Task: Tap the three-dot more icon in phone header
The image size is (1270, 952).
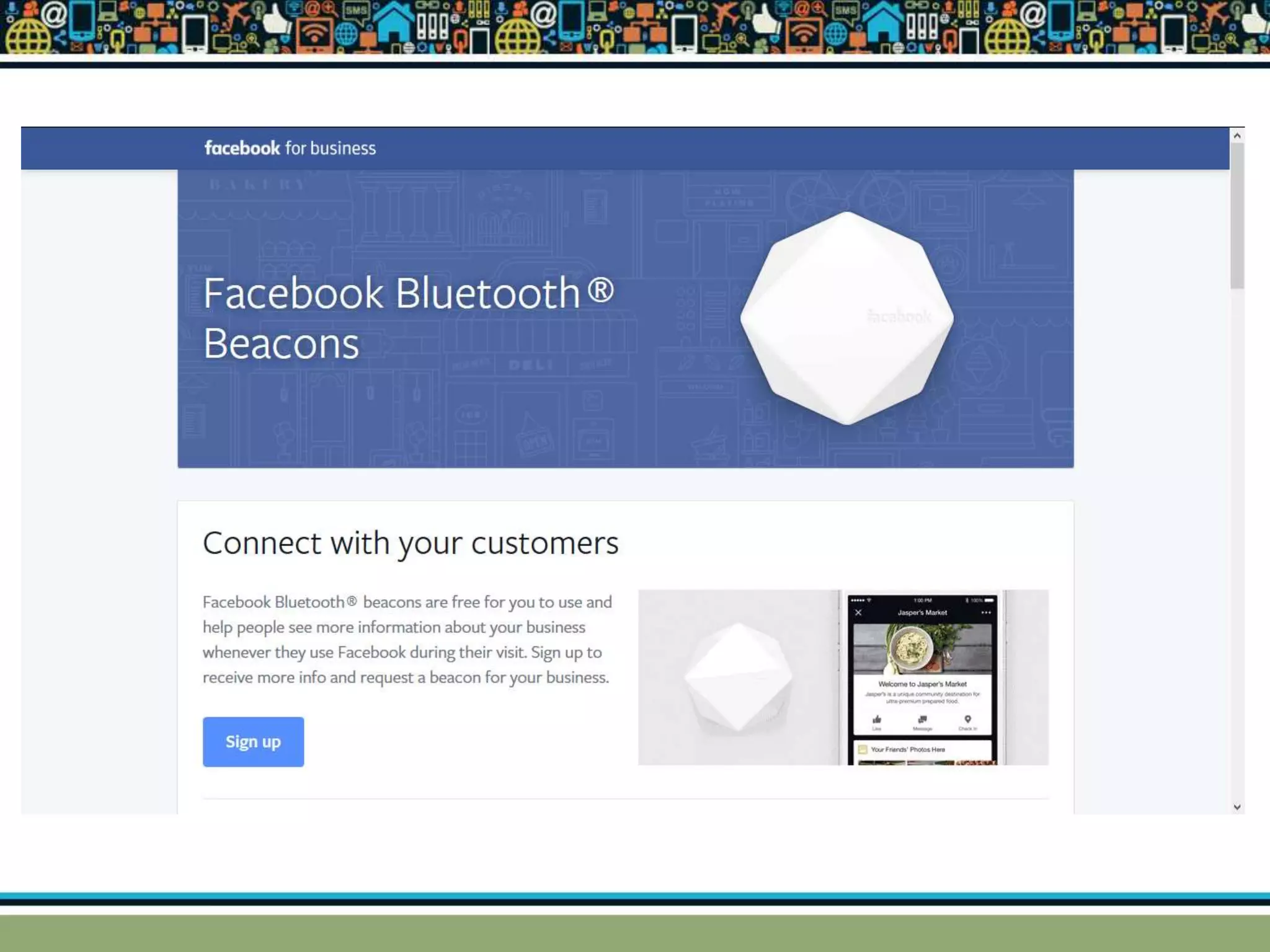Action: tap(986, 612)
